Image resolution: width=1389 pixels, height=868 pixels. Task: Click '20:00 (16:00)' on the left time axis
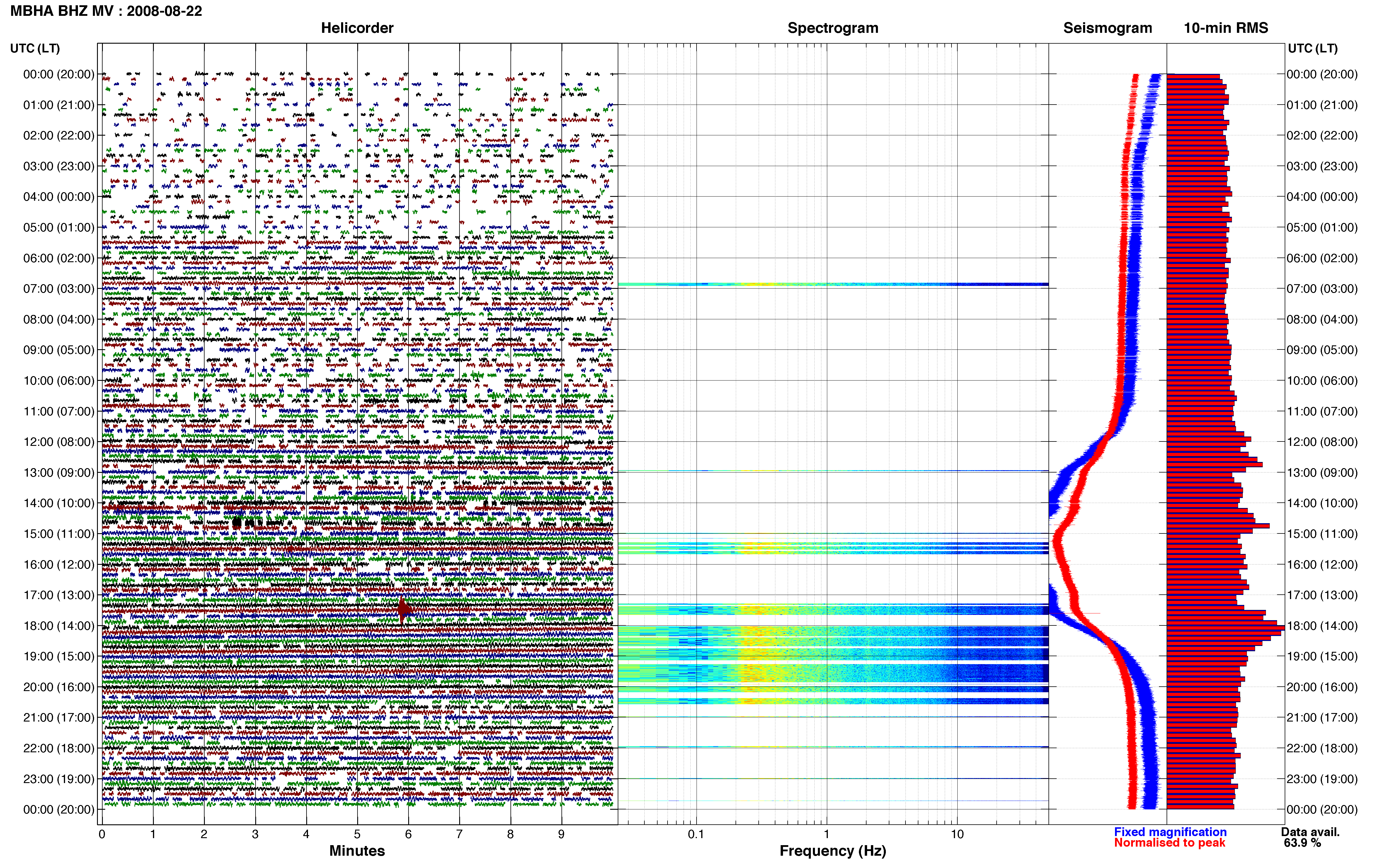[x=59, y=687]
